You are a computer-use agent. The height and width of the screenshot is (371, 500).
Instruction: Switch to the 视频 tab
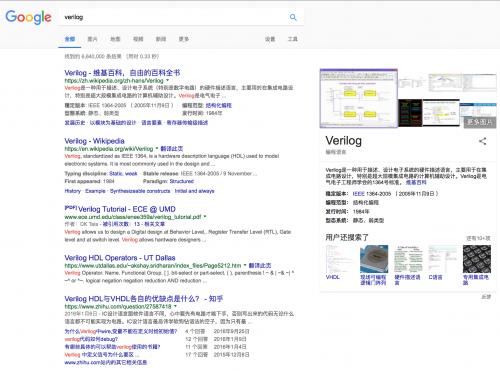click(x=138, y=39)
